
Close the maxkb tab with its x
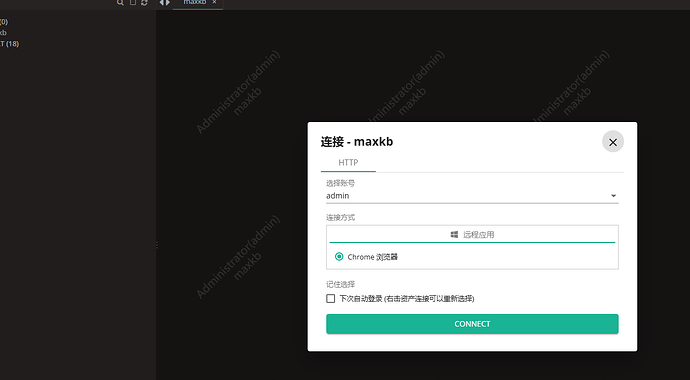click(214, 2)
